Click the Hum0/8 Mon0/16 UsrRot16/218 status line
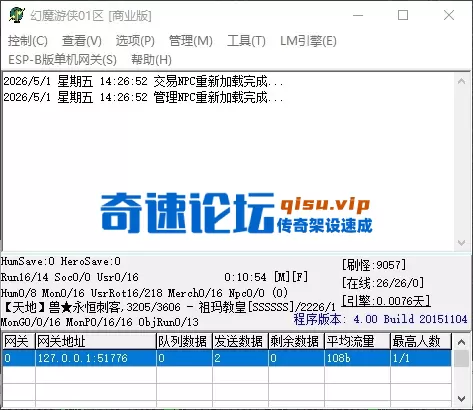Viewport: 473px width, 410px height. (144, 293)
